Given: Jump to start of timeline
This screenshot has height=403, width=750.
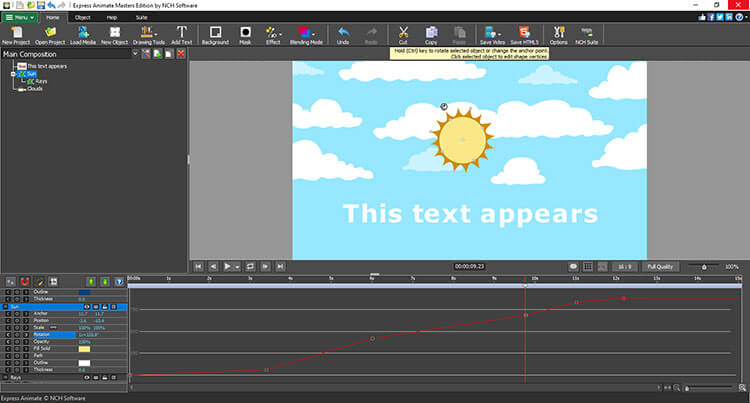Looking at the screenshot, I should coord(198,266).
